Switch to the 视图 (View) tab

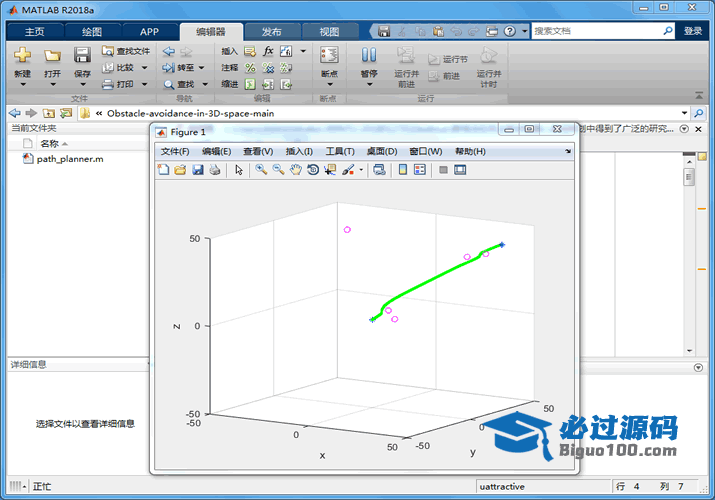coord(329,31)
